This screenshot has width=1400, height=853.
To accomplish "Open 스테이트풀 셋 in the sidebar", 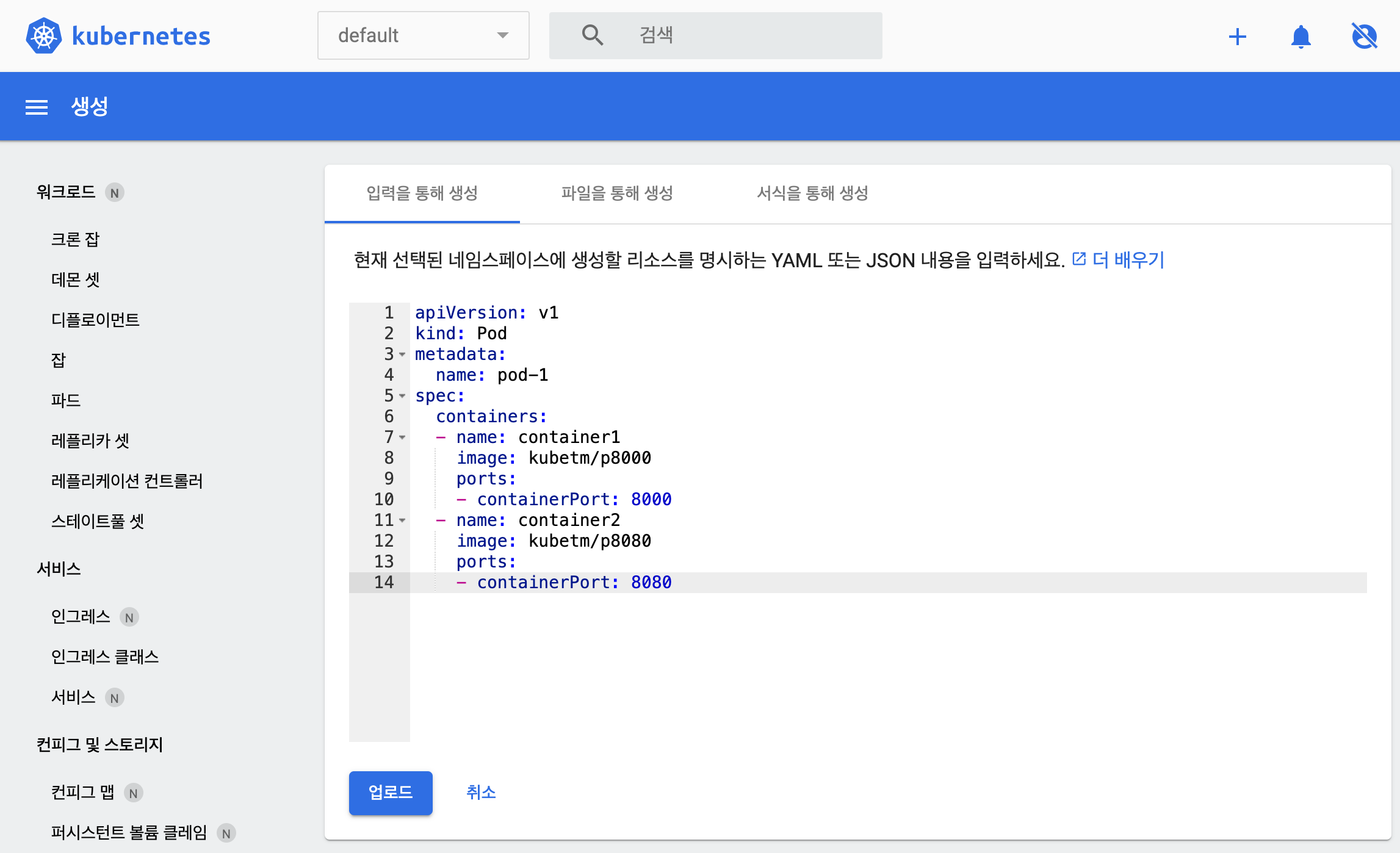I will point(98,521).
